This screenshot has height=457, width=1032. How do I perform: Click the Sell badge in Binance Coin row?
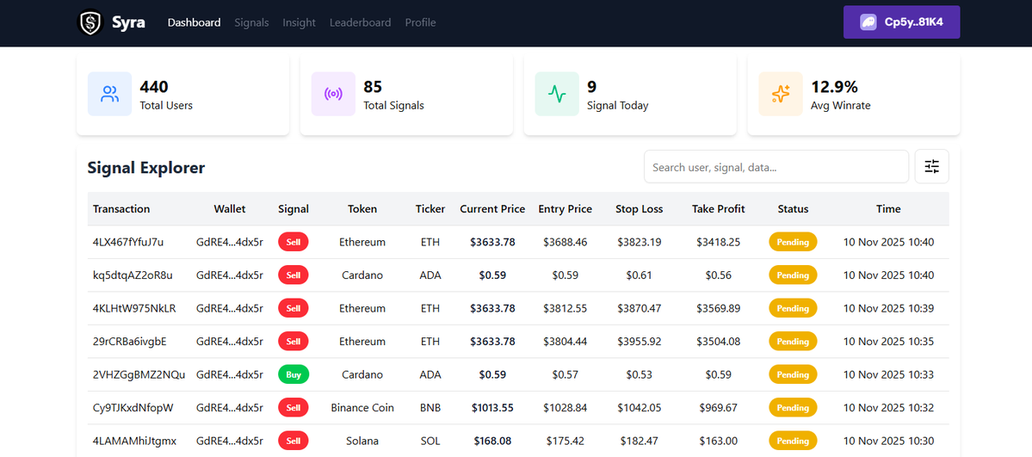click(293, 408)
